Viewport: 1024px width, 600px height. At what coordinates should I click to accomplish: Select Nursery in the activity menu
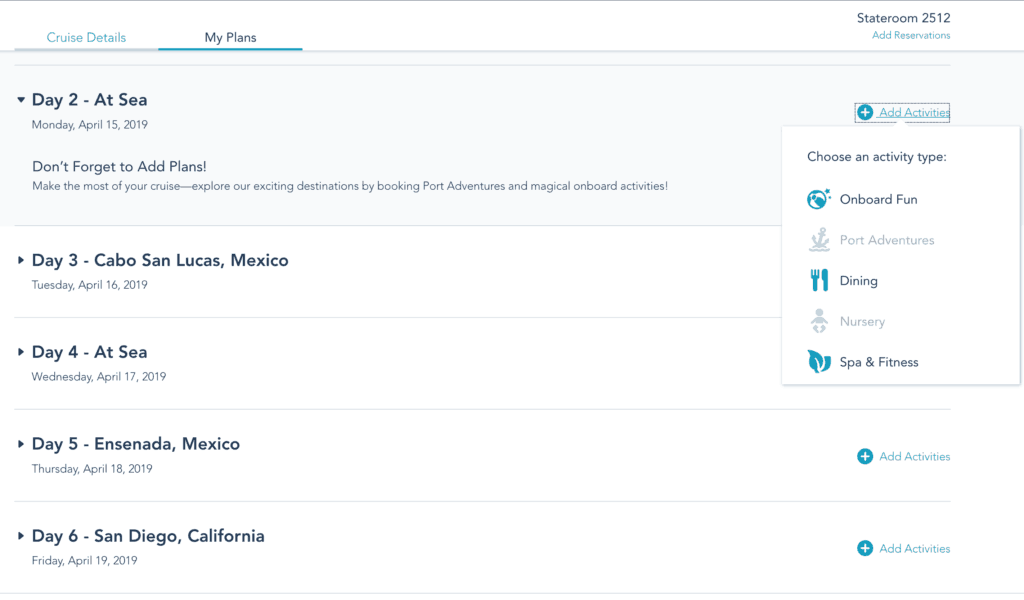pos(862,321)
